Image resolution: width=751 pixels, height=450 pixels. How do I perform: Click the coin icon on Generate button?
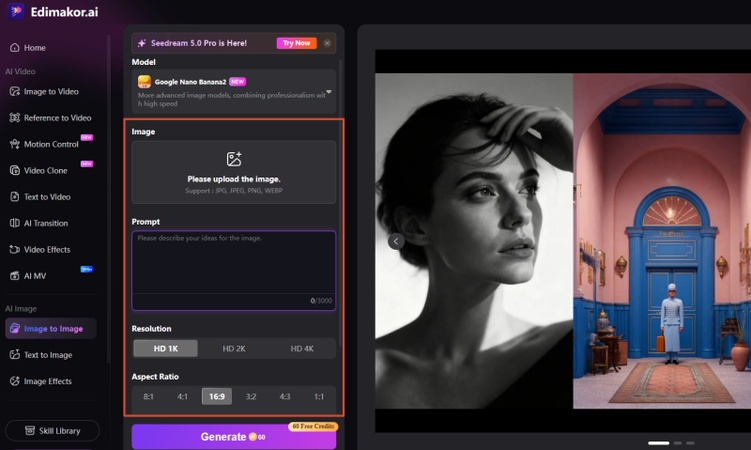253,437
